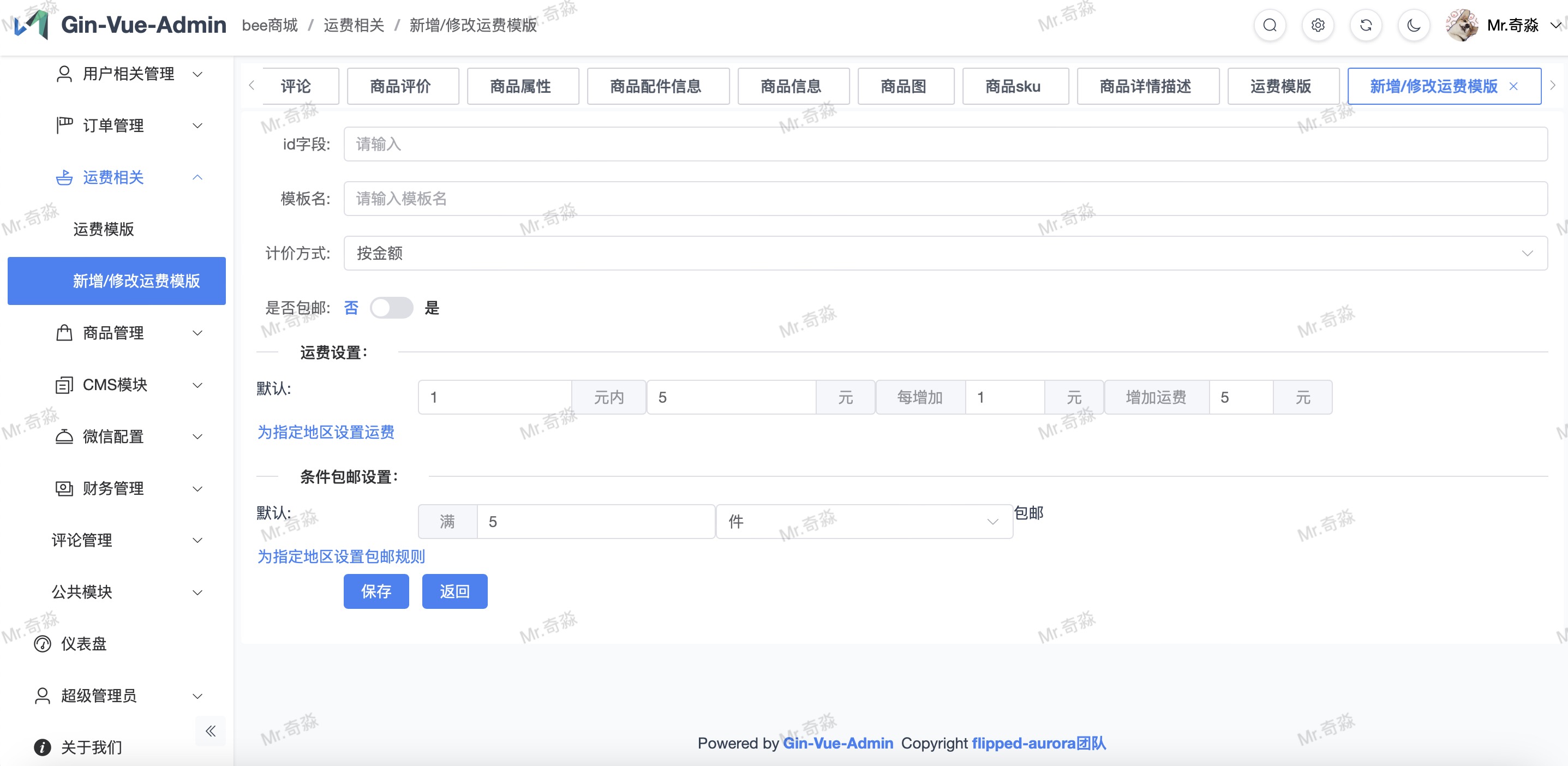Click the search icon in the header

click(x=1269, y=25)
